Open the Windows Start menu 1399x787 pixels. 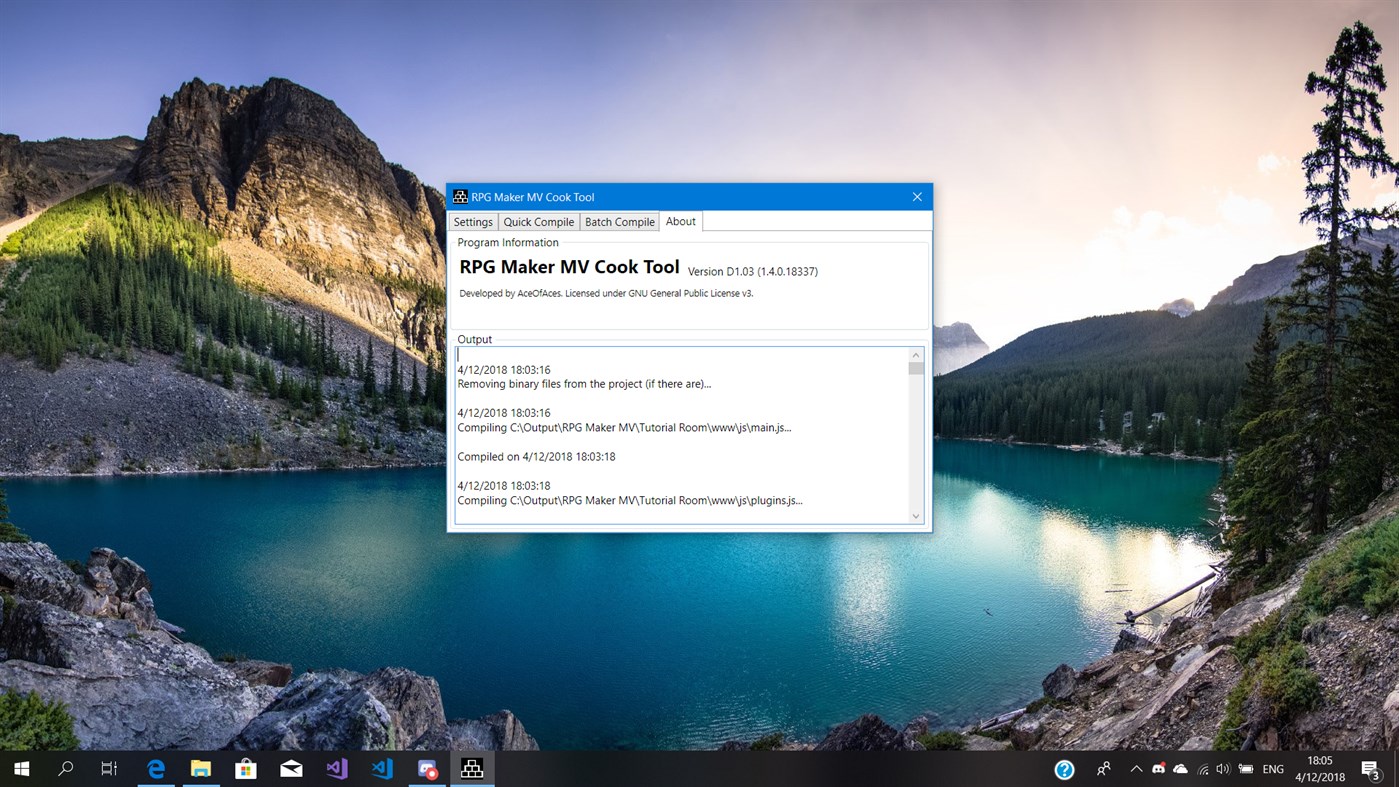coord(21,769)
